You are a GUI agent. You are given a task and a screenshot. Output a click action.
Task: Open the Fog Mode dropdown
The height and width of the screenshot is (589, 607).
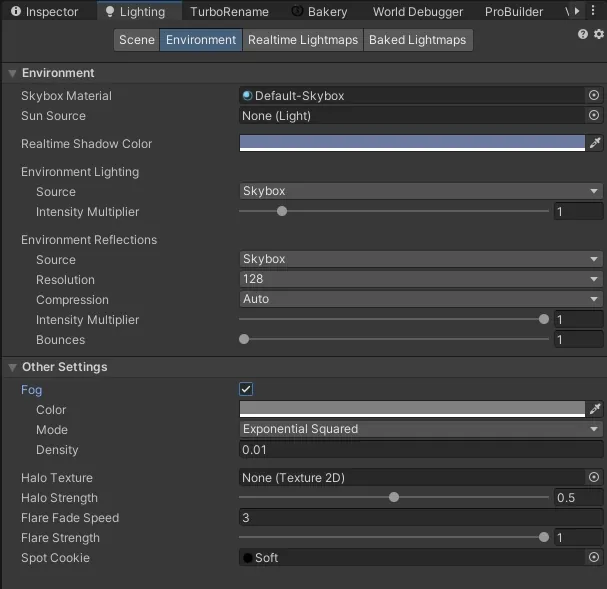[421, 429]
